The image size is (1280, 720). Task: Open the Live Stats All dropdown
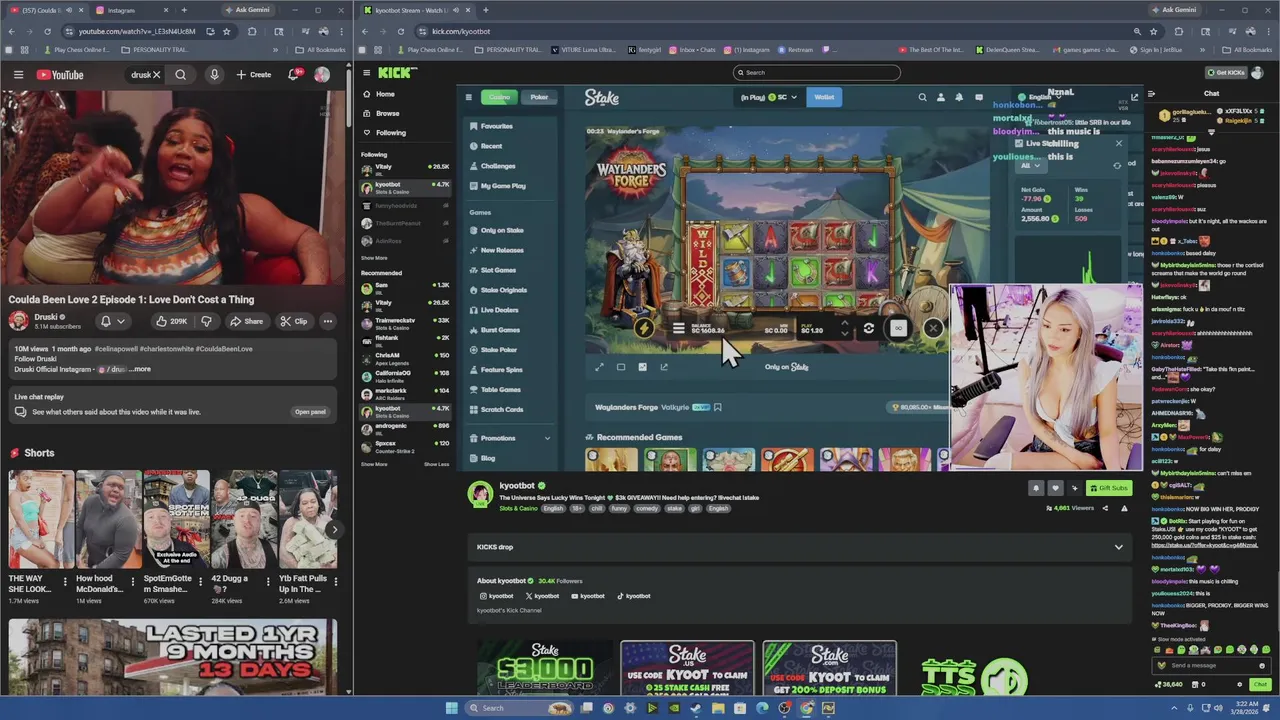(1029, 165)
